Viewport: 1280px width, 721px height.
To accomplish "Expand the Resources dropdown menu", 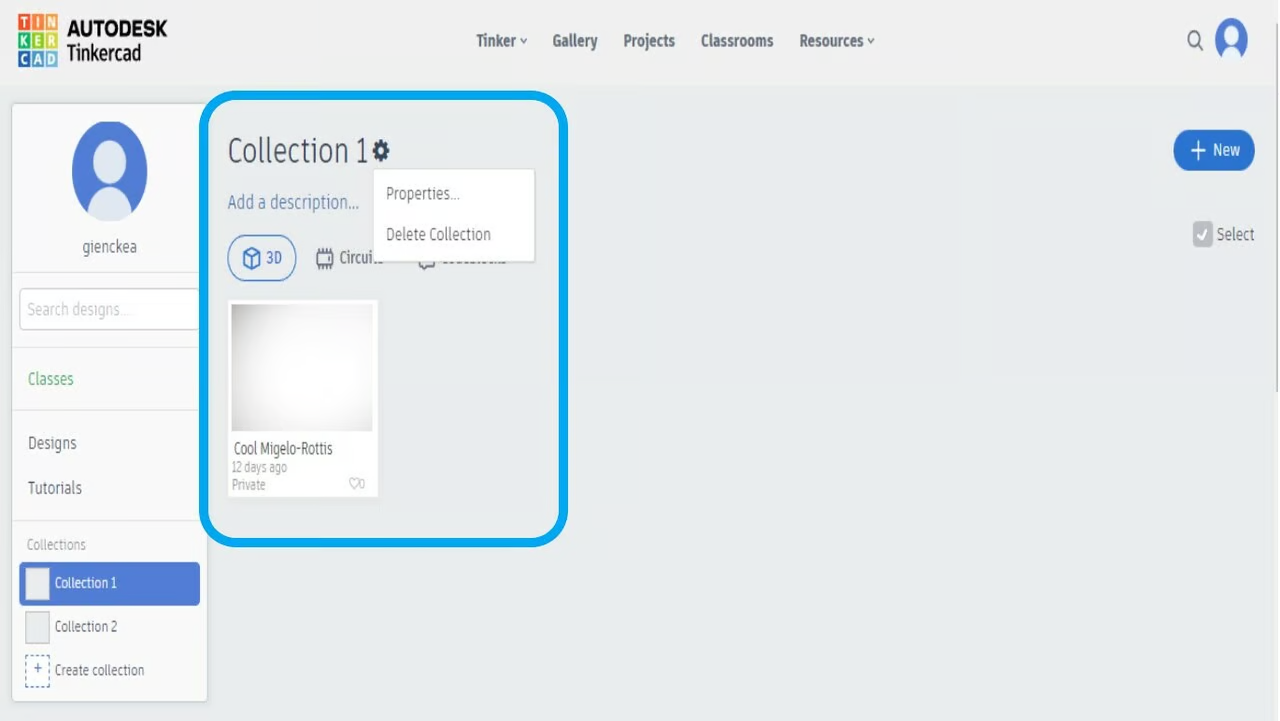I will point(836,41).
